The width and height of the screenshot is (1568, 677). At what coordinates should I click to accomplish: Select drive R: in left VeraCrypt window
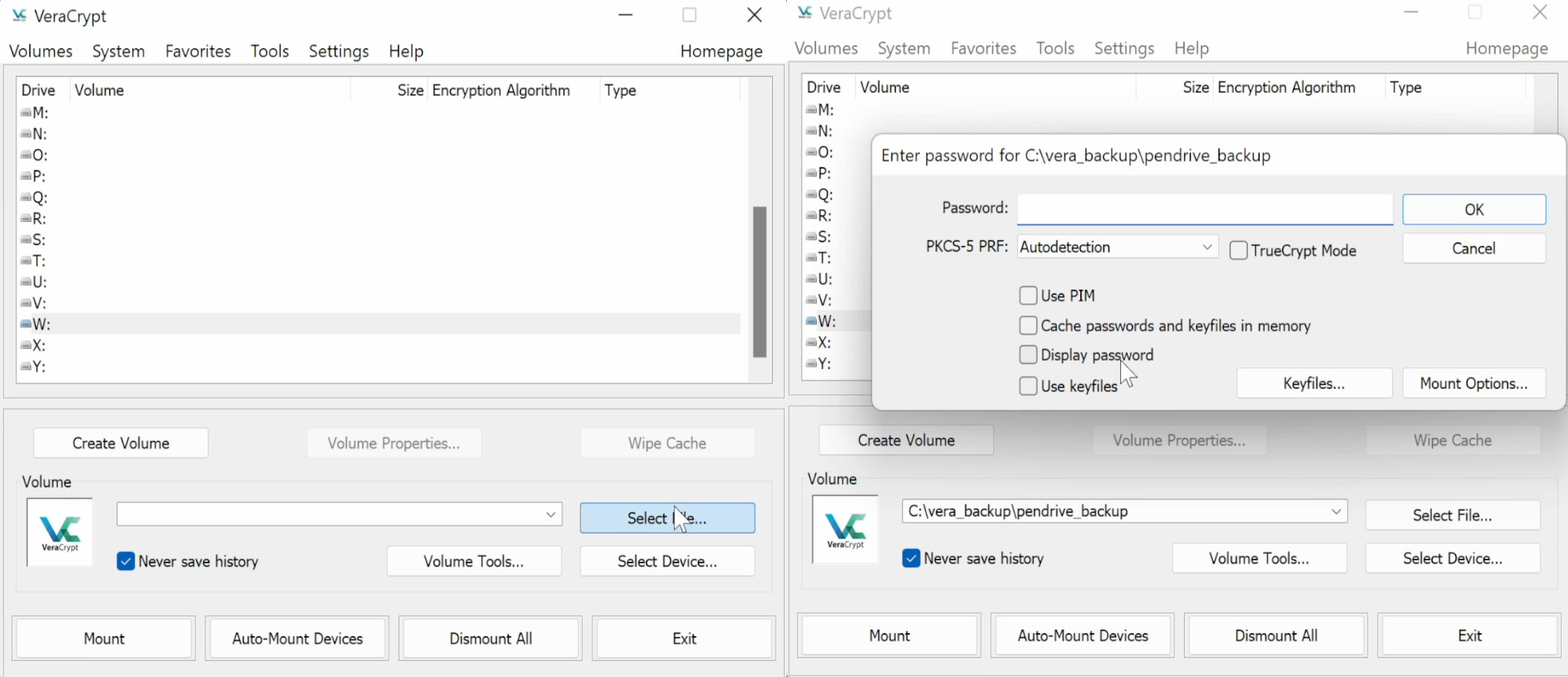[x=34, y=219]
